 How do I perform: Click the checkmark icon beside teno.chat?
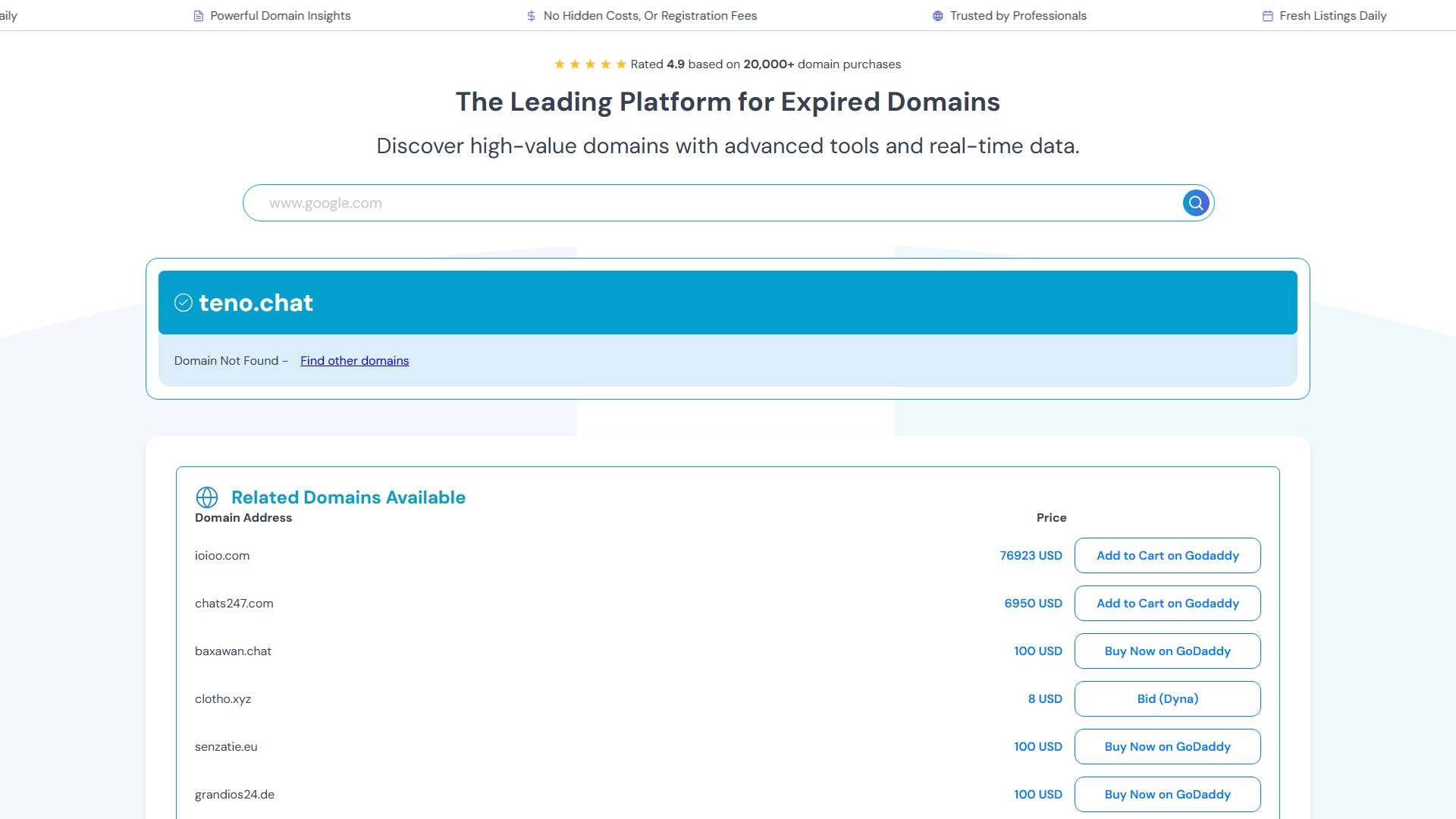click(x=184, y=303)
